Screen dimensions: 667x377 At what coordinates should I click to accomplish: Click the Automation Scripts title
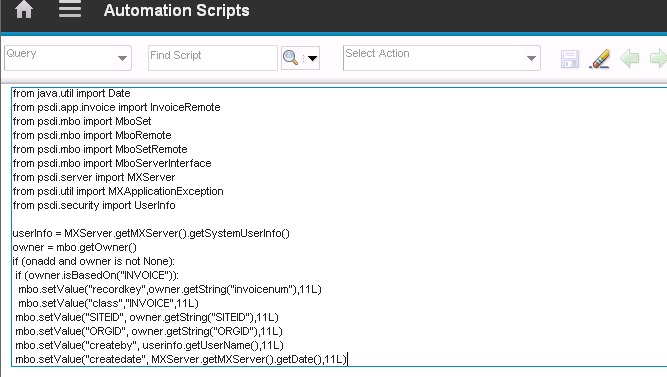[x=177, y=11]
